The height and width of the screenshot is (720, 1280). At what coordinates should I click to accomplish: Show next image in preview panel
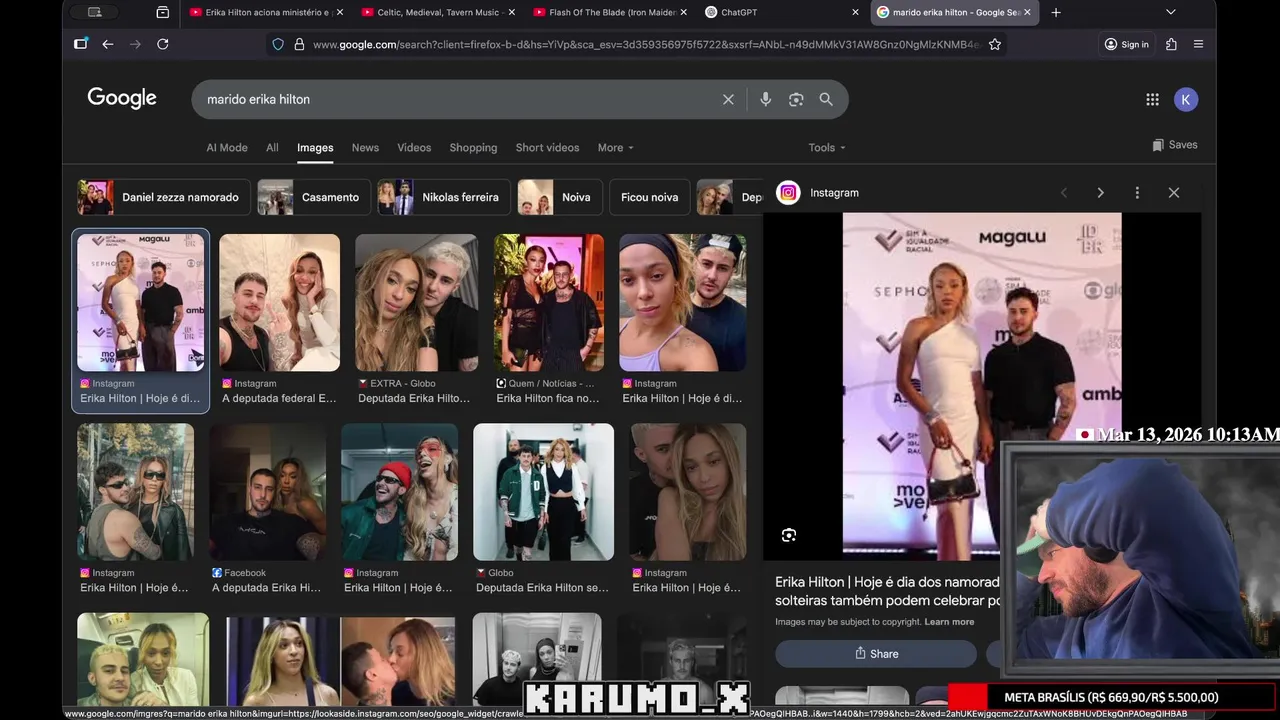click(1100, 193)
